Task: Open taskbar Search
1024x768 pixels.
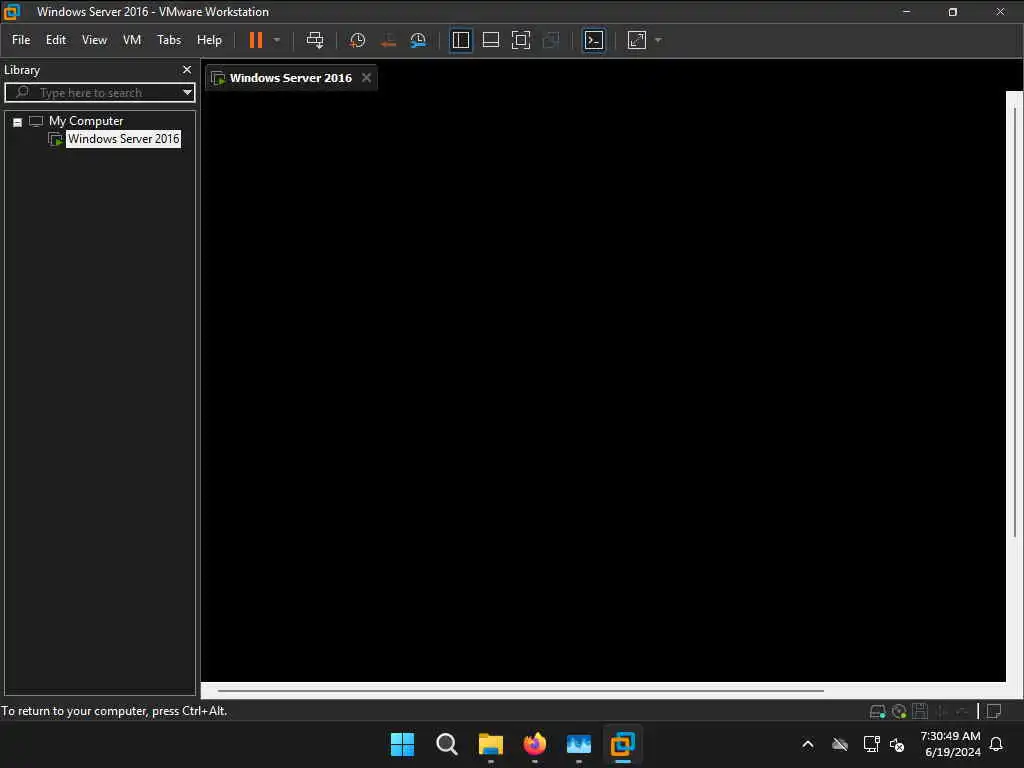Action: (447, 744)
